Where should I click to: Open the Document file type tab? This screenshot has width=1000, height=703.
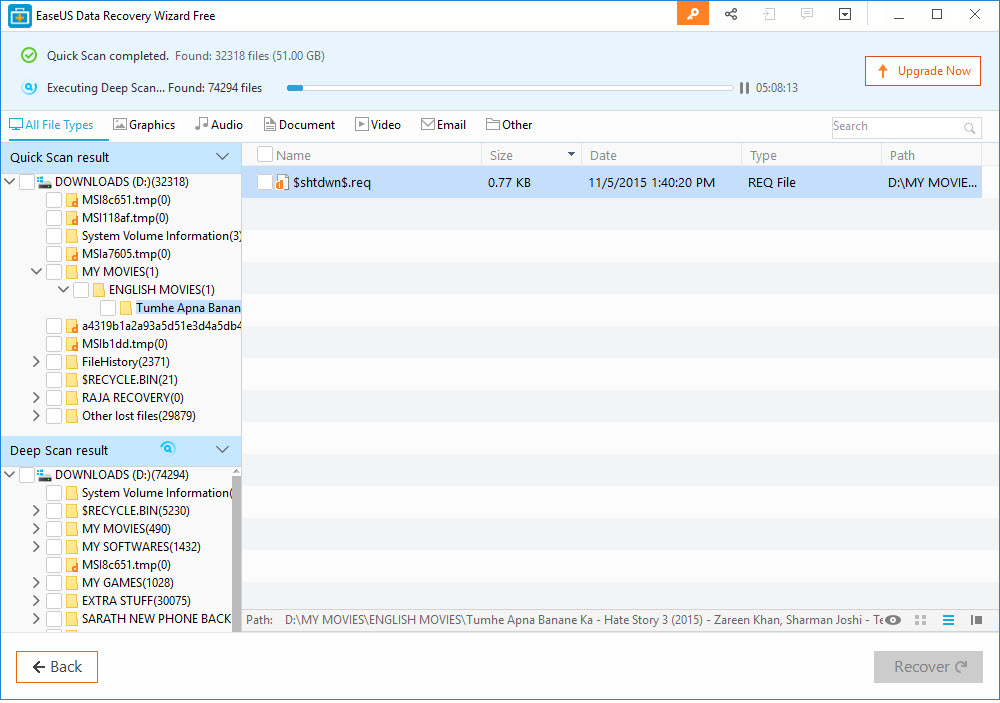(x=299, y=124)
